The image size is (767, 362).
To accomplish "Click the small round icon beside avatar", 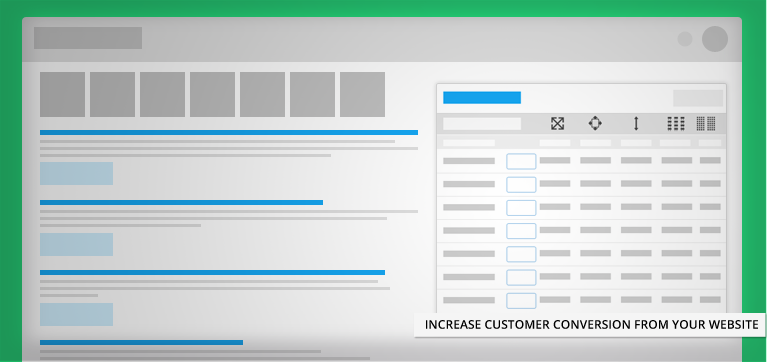I will (x=685, y=39).
